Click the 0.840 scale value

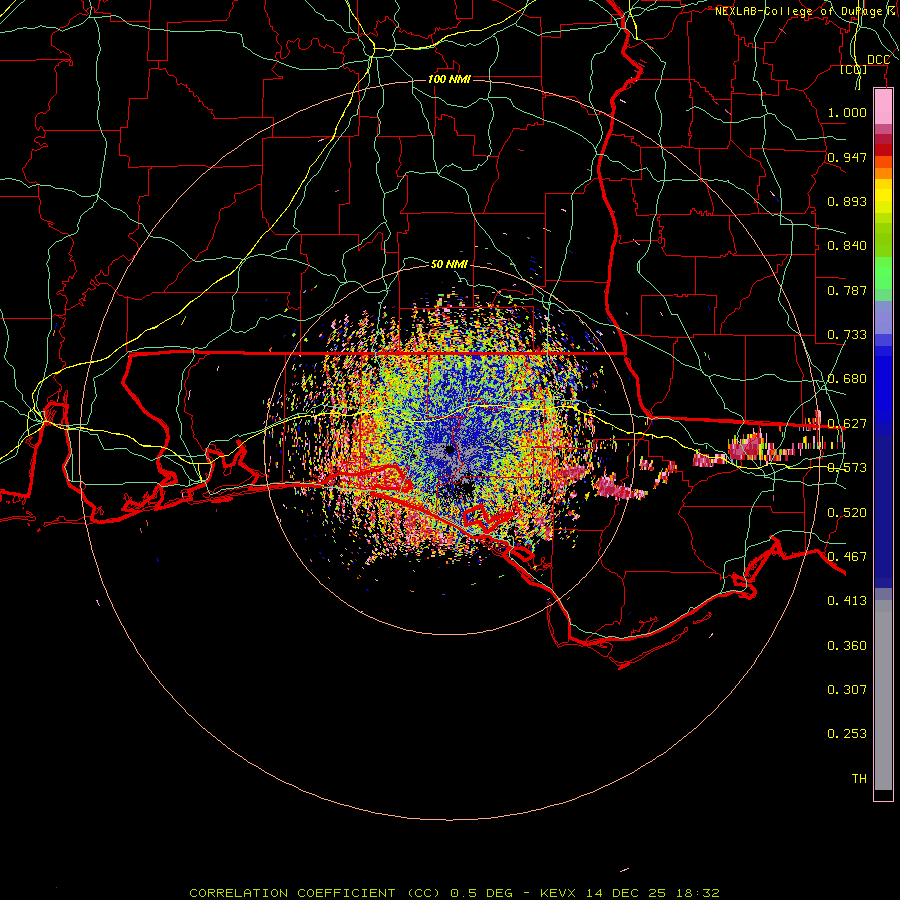coord(847,246)
